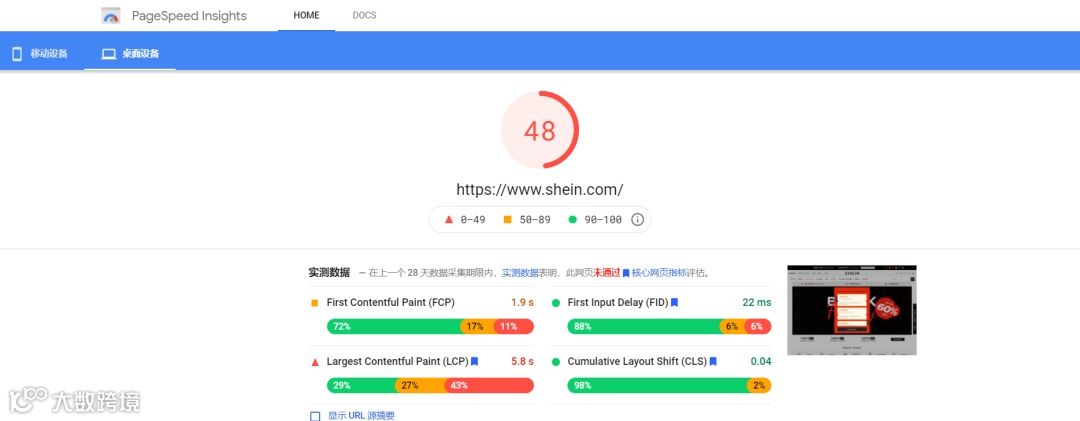Click the FCP distribution bar
This screenshot has width=1080, height=421.
(x=430, y=327)
